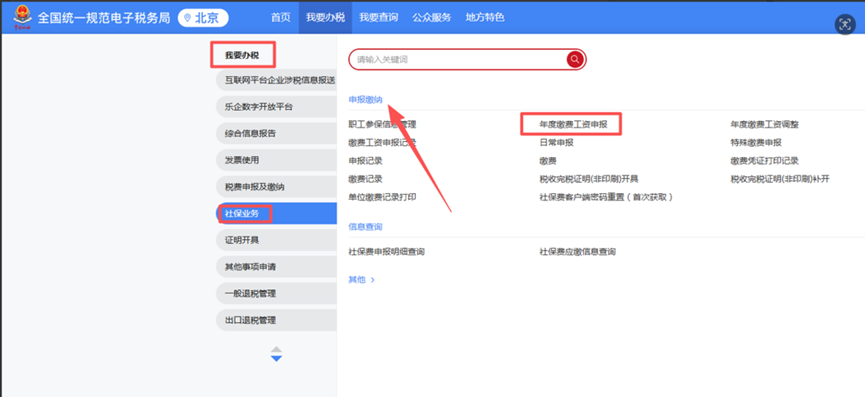Open 缴费记录 link in the left column
865x397 pixels.
[x=365, y=179]
